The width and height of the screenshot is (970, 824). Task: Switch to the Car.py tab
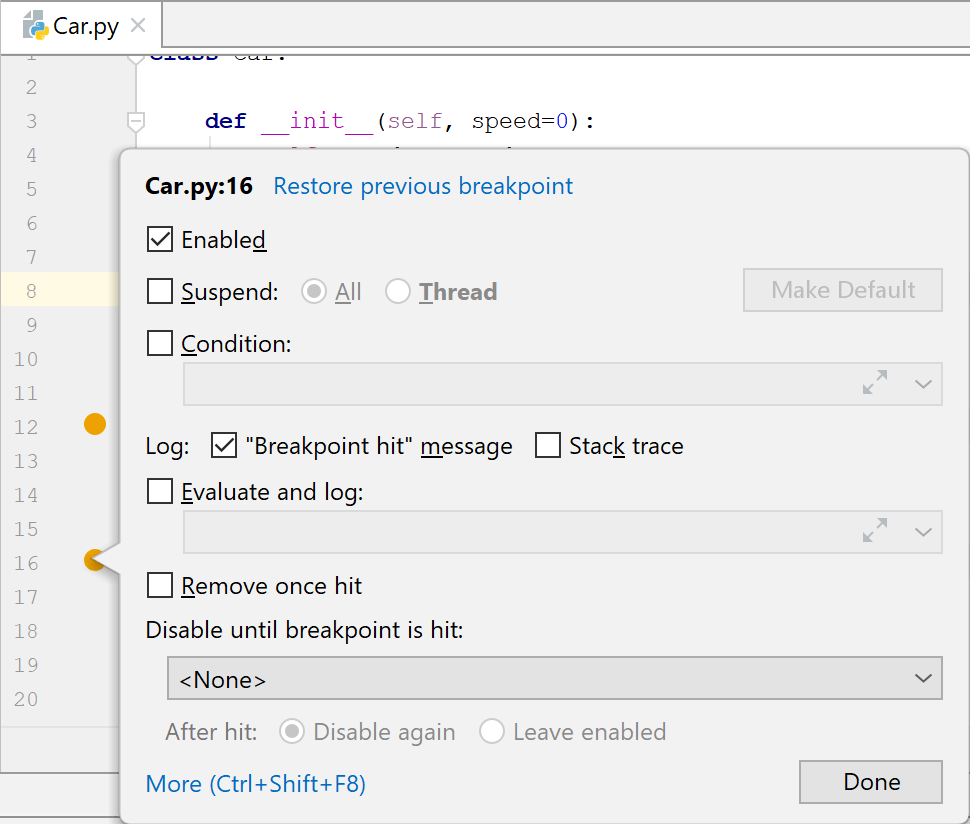86,26
